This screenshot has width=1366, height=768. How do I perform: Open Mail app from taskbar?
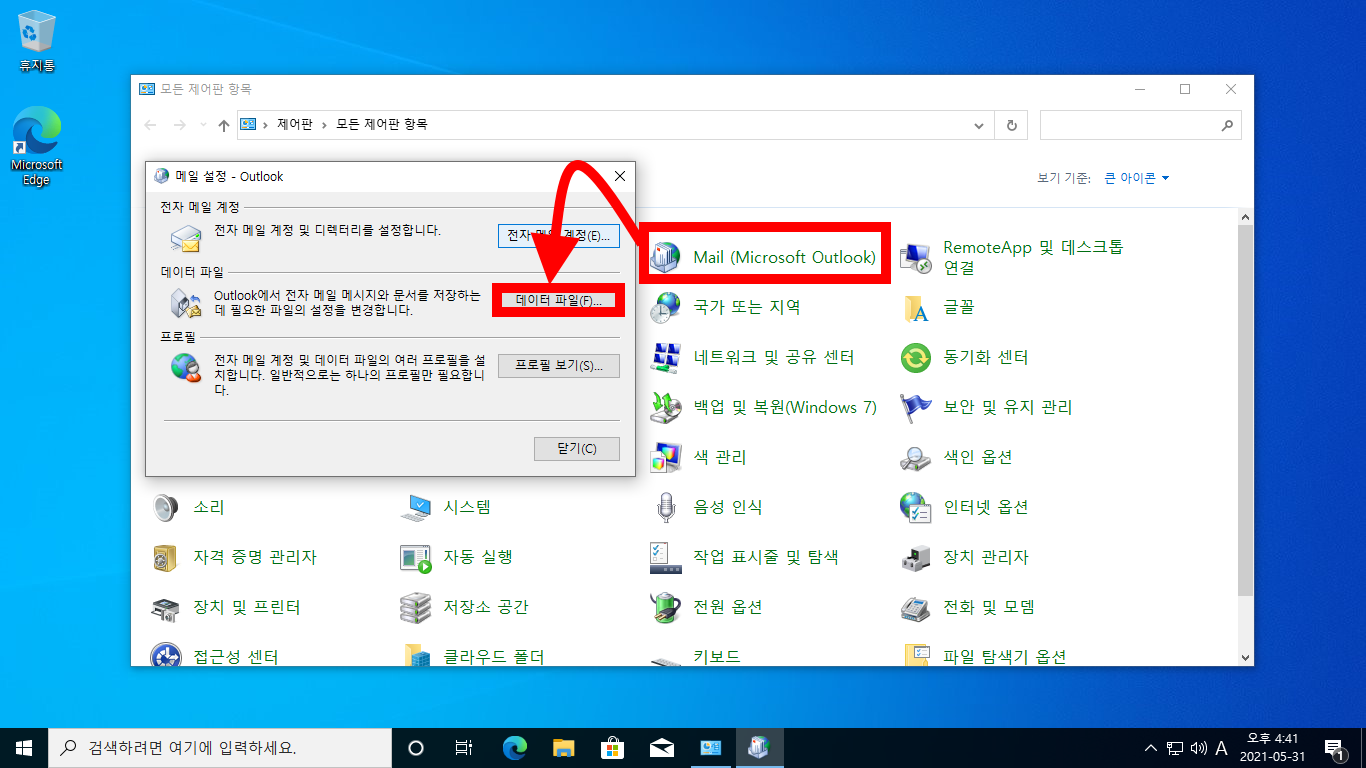[661, 747]
